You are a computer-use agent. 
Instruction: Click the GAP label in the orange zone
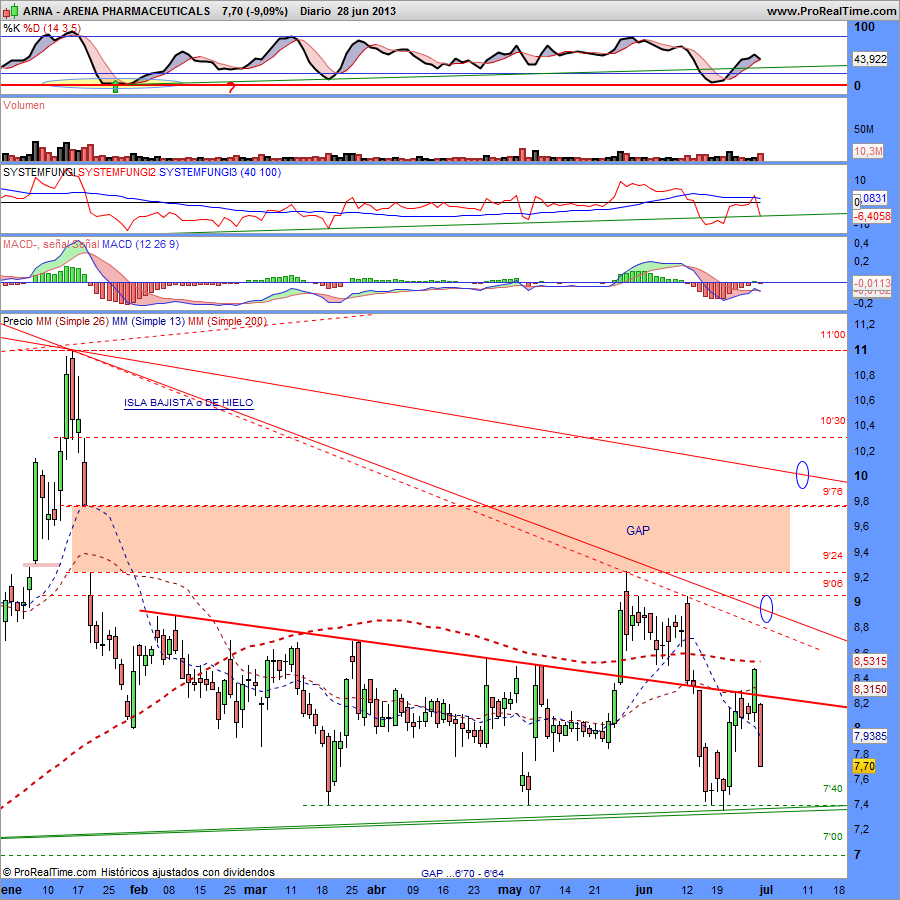638,530
